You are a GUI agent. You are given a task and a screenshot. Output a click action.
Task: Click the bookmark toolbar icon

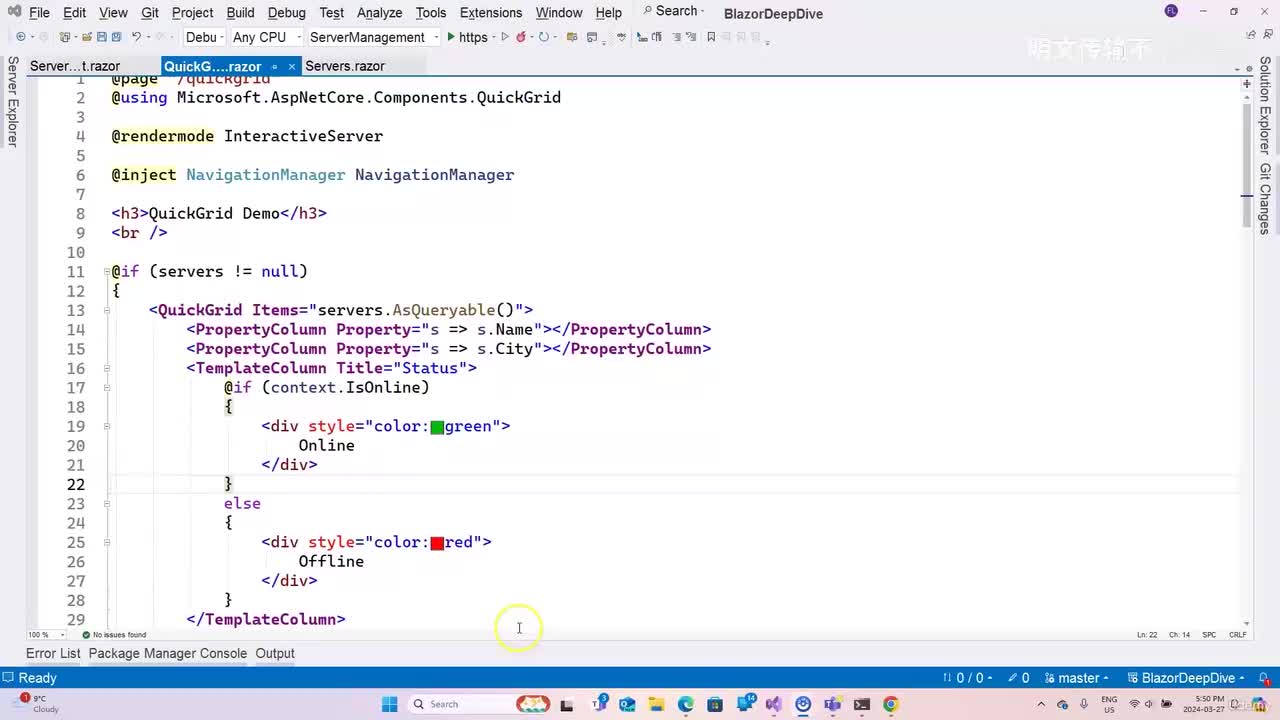click(x=711, y=37)
